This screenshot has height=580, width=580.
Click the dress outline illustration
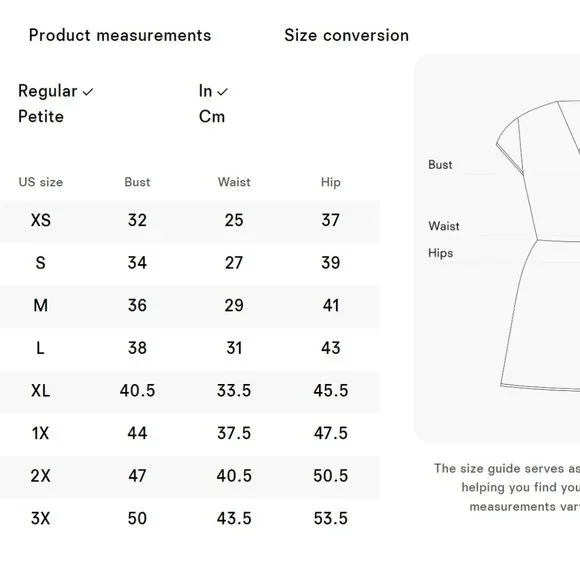[538, 246]
